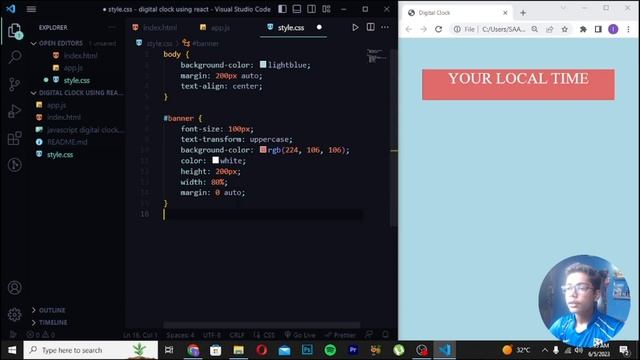
Task: Toggle the primary side bar layout icon
Action: coord(282,9)
